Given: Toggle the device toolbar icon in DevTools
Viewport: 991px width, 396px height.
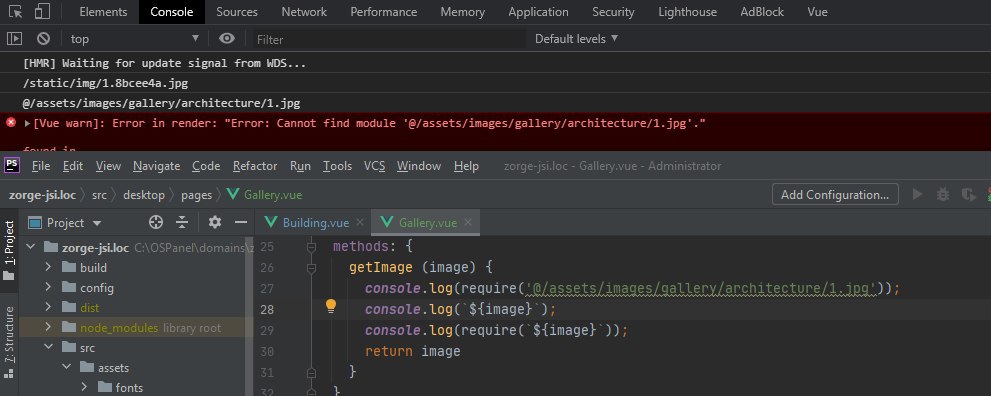Looking at the screenshot, I should coord(42,11).
